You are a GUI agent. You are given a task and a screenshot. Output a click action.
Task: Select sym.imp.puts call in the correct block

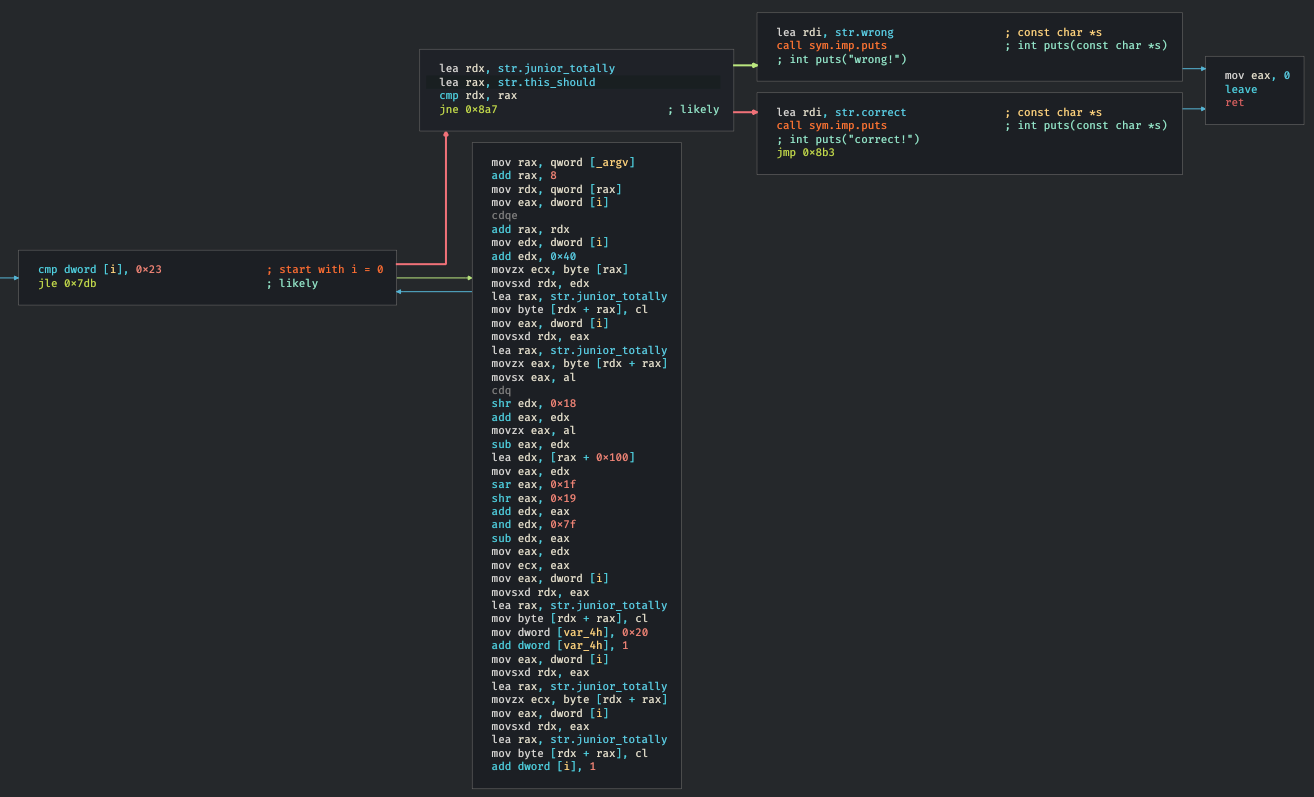click(846, 126)
